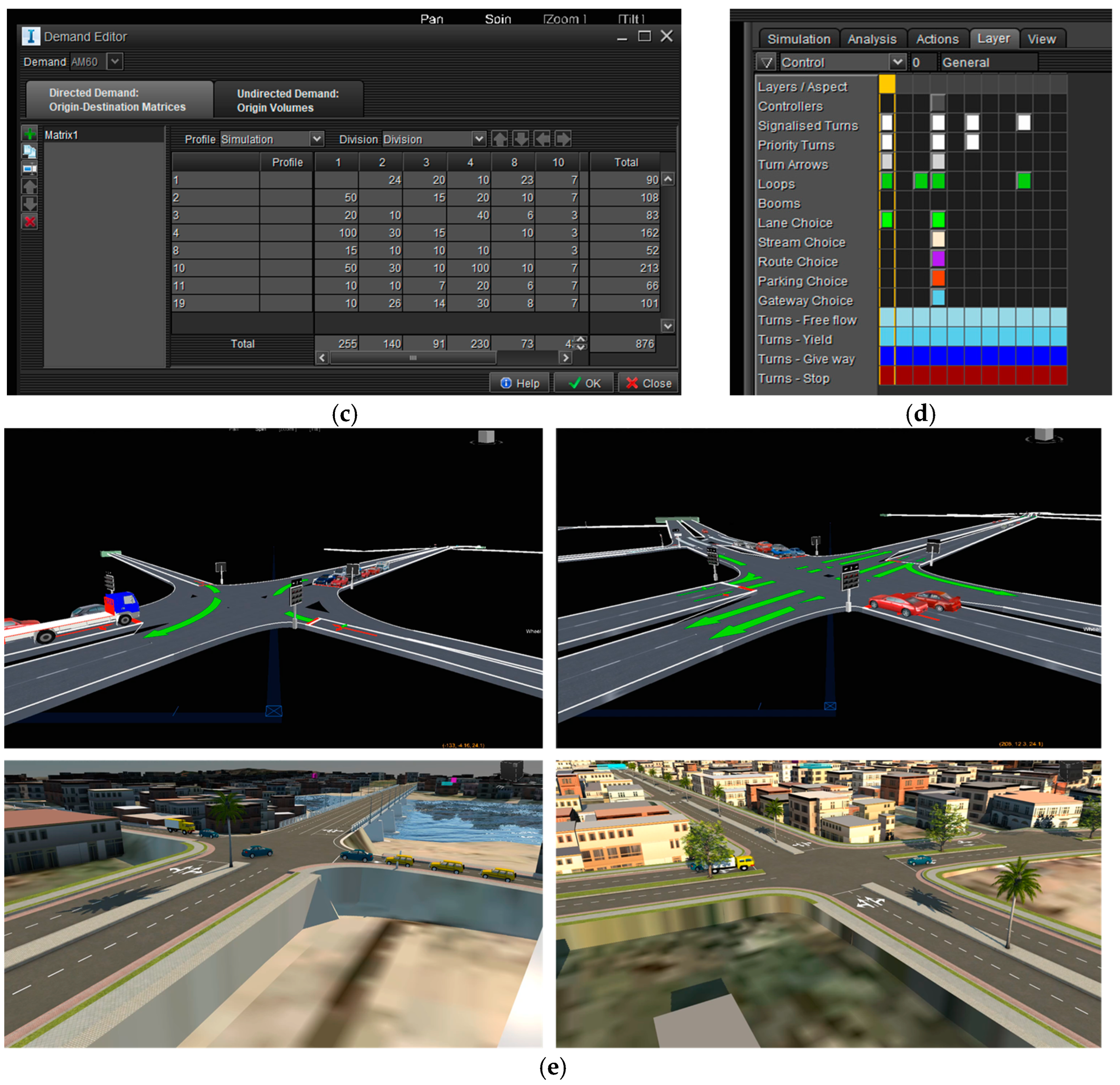1120x1085 pixels.
Task: Select Matrix1 in the matrix list
Action: click(x=61, y=136)
